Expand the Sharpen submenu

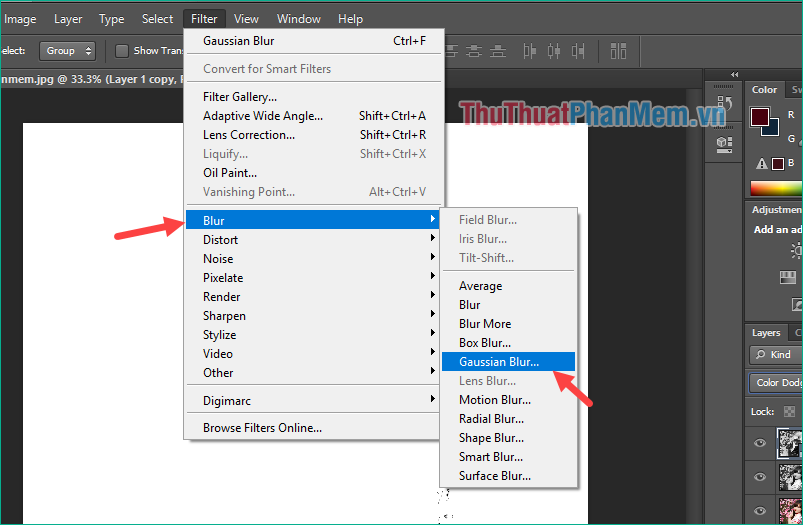[311, 316]
